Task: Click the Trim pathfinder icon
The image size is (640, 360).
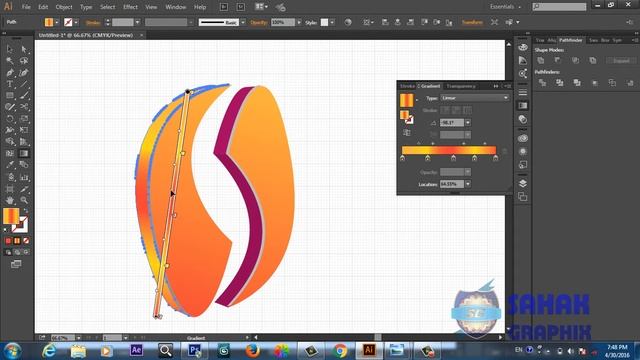Action: [x=560, y=83]
